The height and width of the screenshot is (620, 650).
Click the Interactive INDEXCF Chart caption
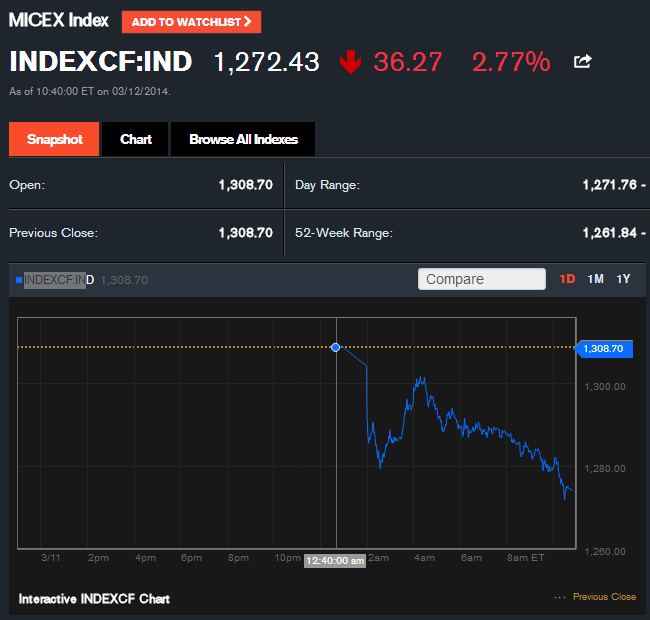pos(94,599)
